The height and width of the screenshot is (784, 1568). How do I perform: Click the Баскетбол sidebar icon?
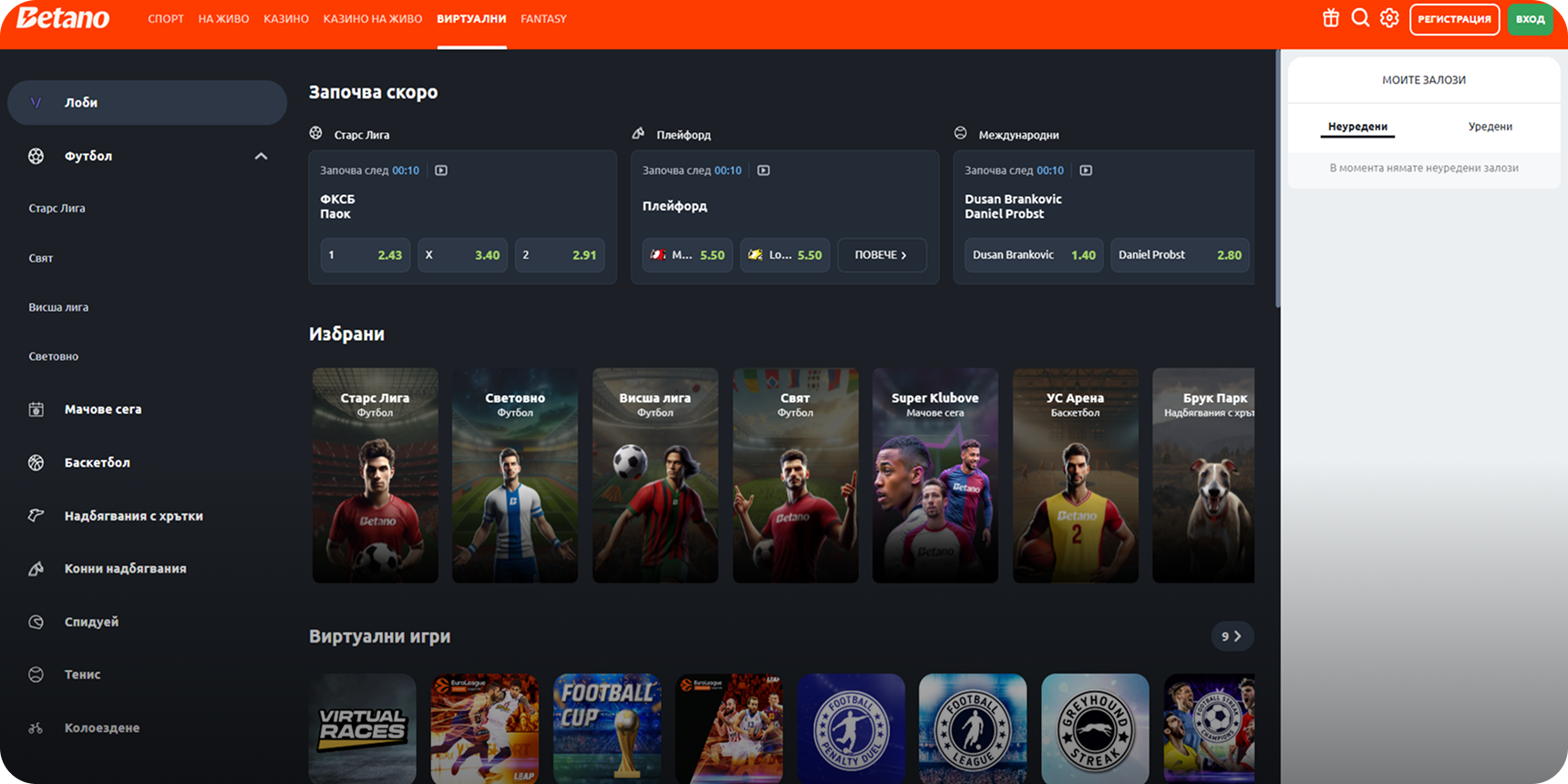click(36, 463)
